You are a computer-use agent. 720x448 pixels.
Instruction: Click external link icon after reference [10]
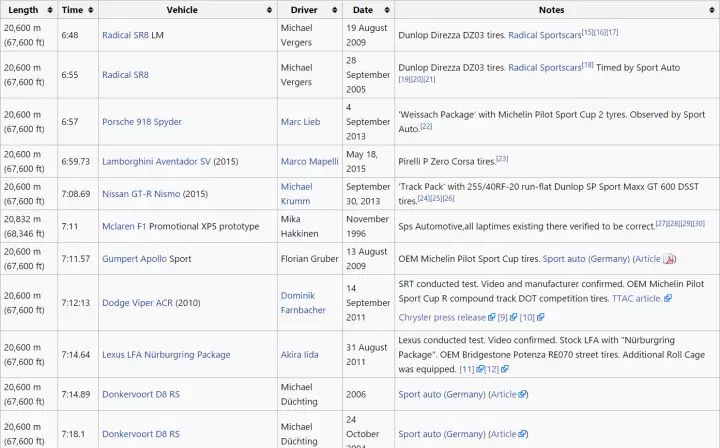(540, 317)
